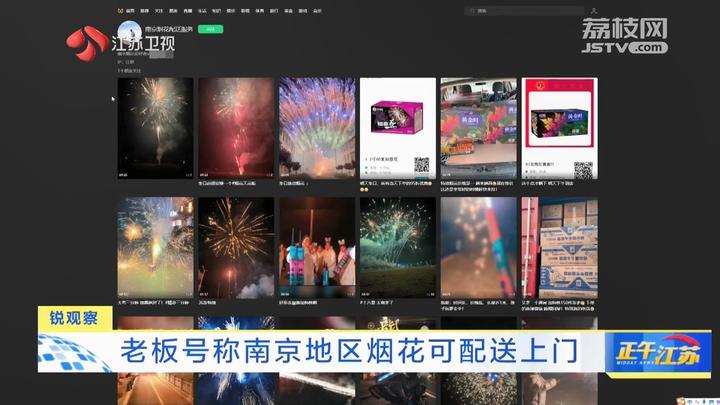Open the video of costumed people at night
This screenshot has height=405, width=720.
(x=317, y=246)
